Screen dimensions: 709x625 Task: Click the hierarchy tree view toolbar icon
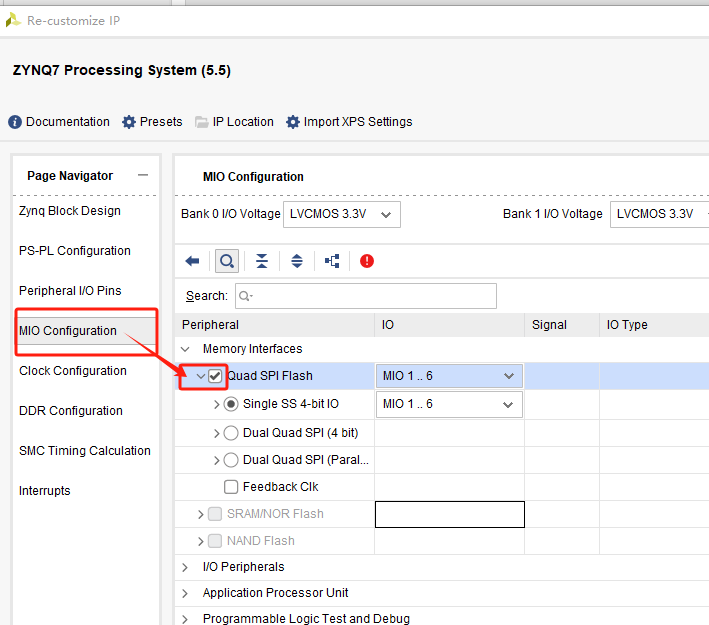point(332,261)
